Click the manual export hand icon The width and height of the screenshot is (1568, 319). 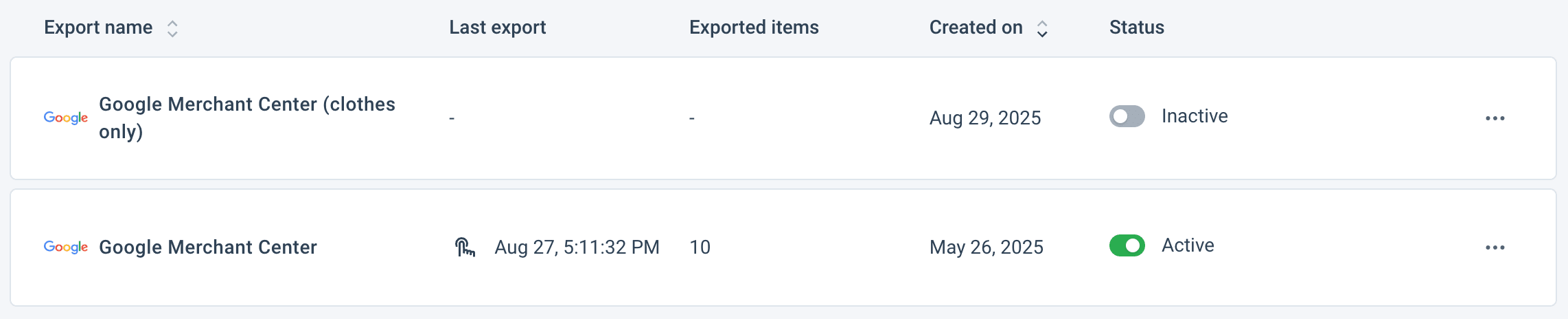point(465,247)
